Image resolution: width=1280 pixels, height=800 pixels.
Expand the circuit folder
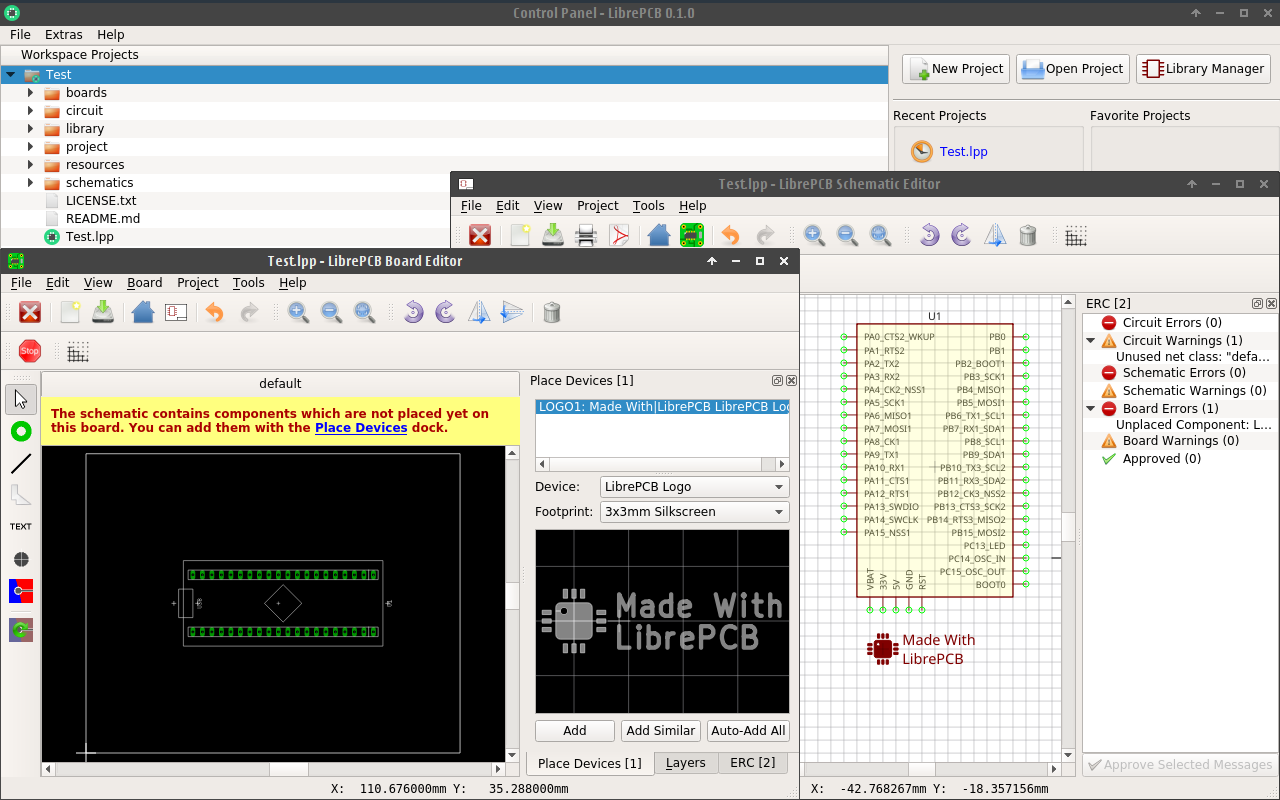coord(30,111)
